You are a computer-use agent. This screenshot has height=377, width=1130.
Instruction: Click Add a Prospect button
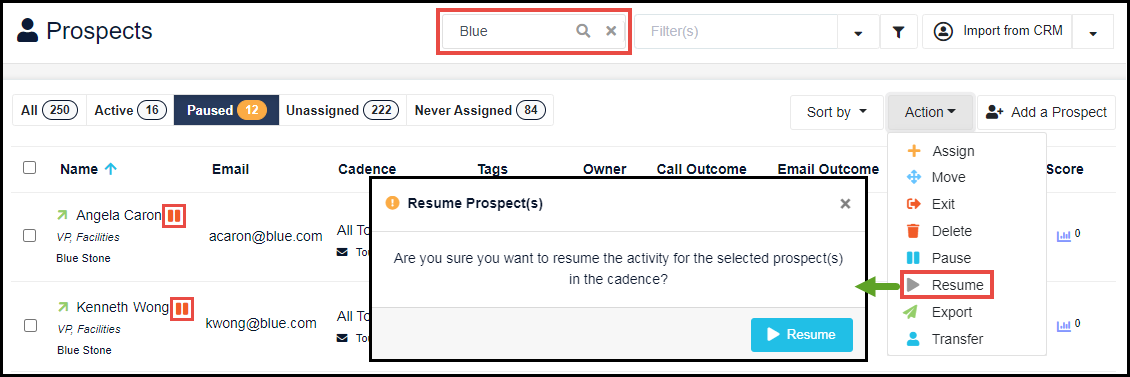click(x=1046, y=112)
